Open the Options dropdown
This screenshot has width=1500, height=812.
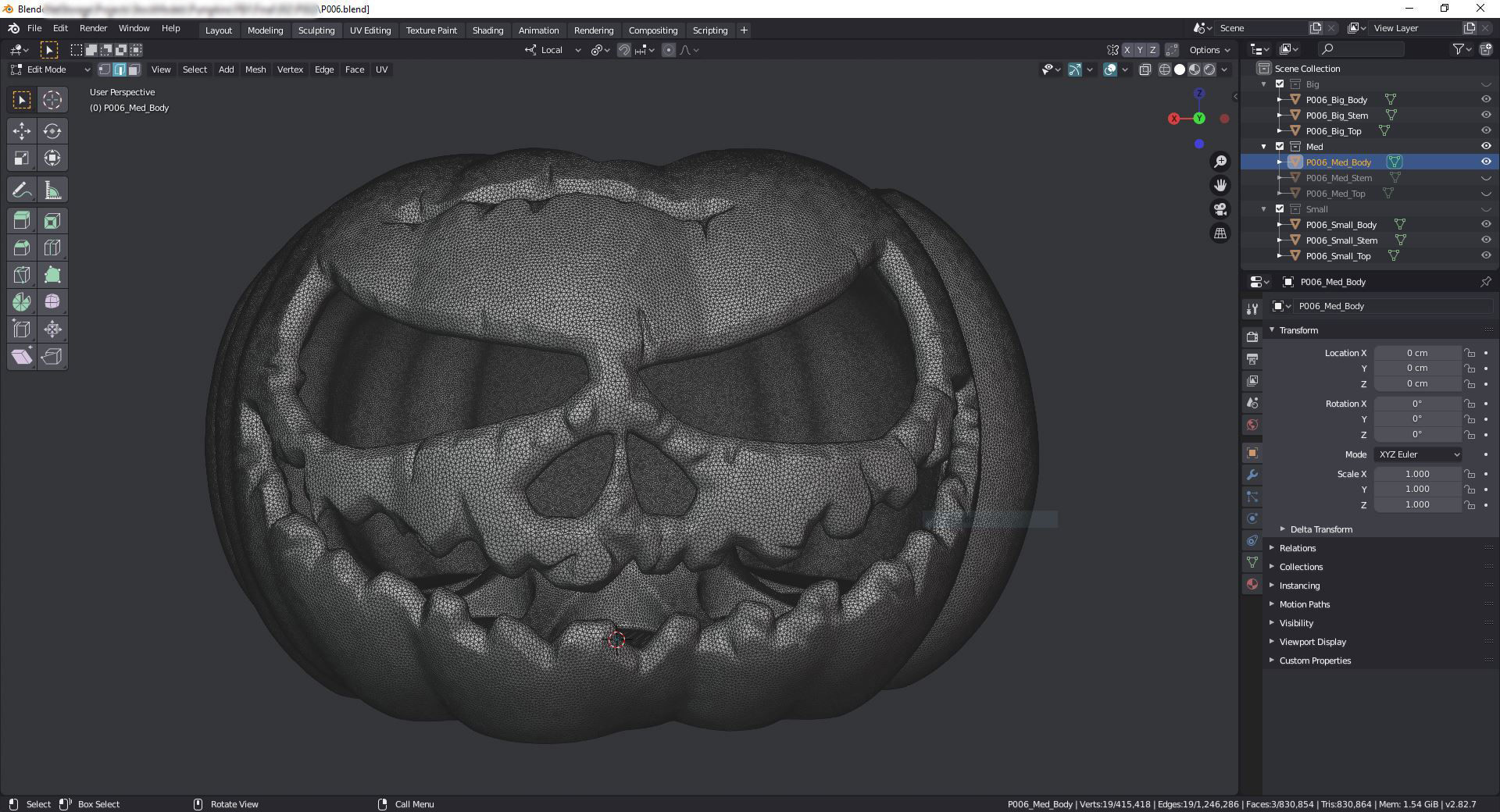pos(1210,50)
